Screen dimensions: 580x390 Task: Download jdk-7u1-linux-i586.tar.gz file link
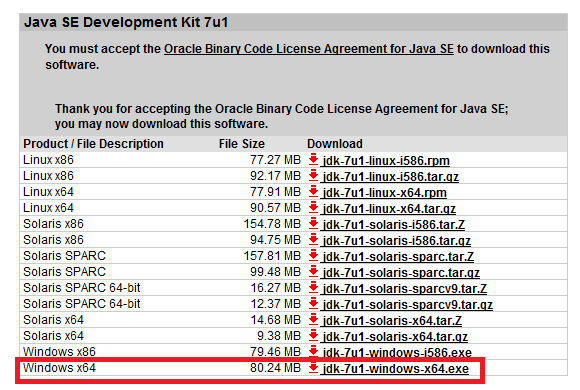click(391, 176)
